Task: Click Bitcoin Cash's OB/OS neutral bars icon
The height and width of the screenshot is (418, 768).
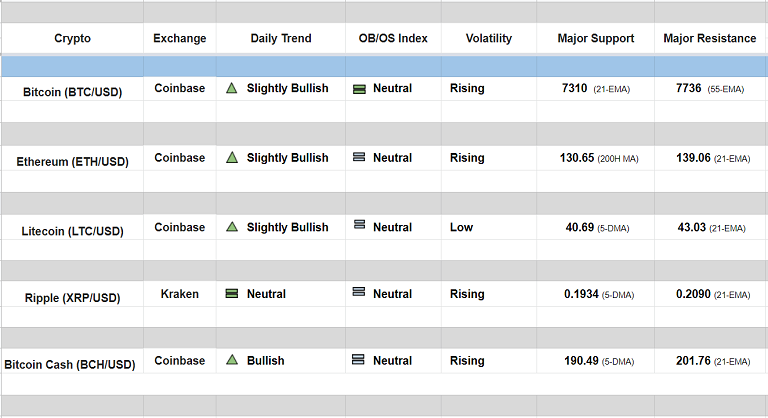Action: pyautogui.click(x=359, y=360)
